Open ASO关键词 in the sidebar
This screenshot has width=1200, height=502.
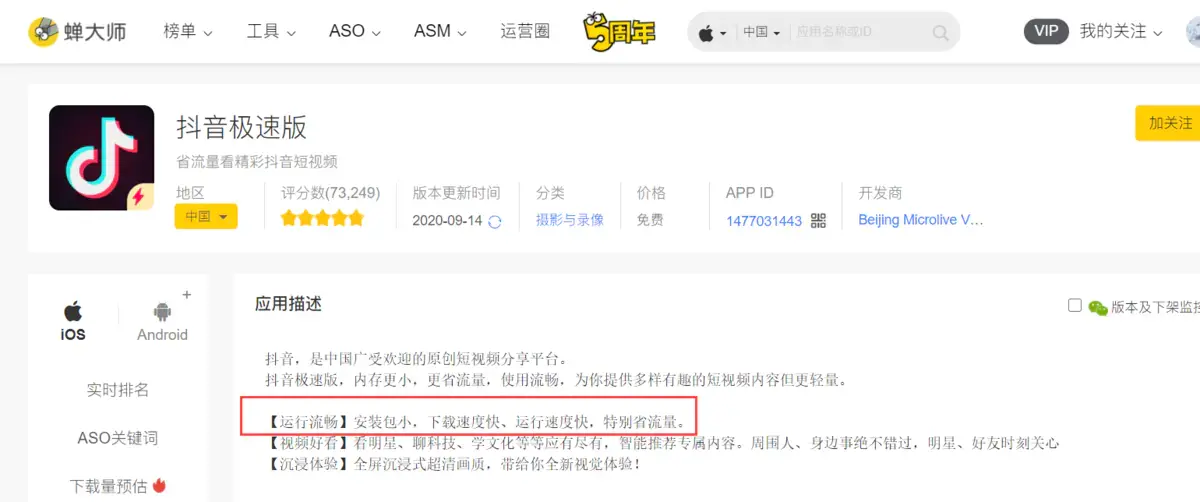pos(118,438)
